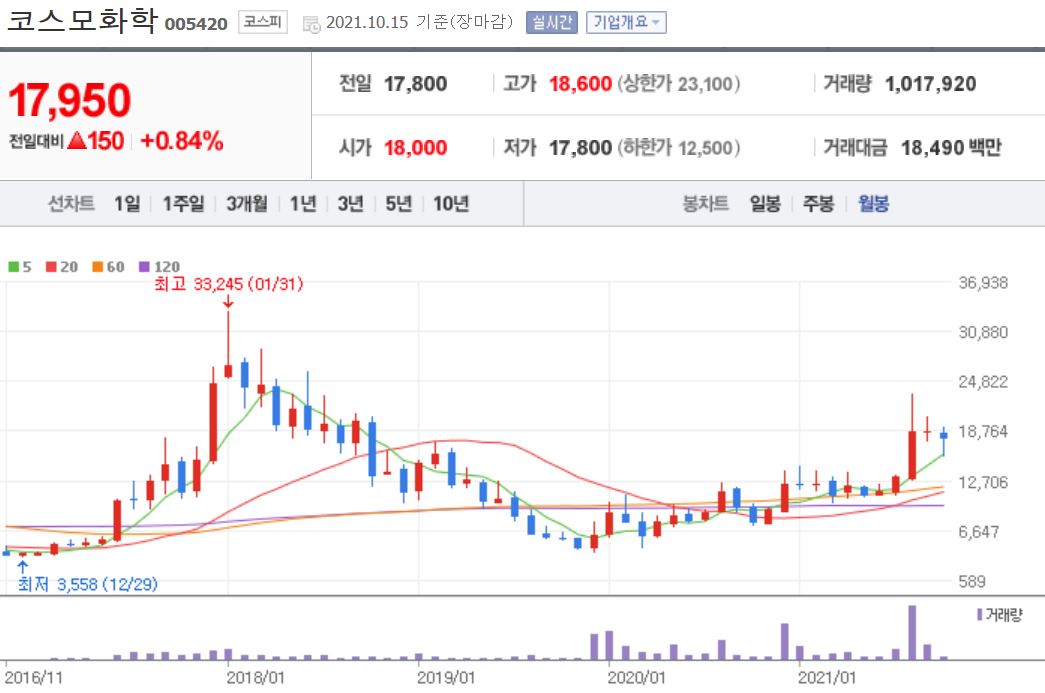
Task: Click the 거래대금 value 18,490 백만
Action: pyautogui.click(x=951, y=148)
